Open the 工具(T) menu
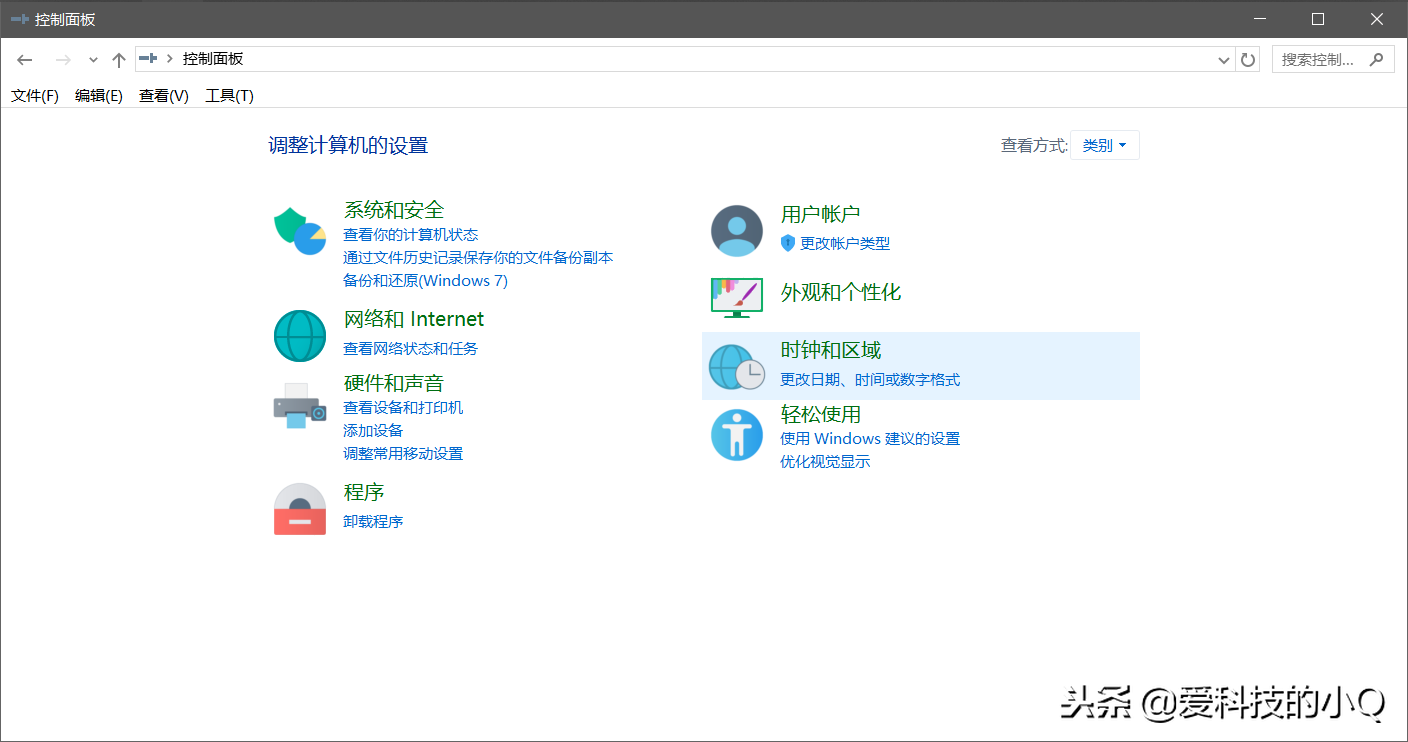The image size is (1408, 742). pos(229,96)
